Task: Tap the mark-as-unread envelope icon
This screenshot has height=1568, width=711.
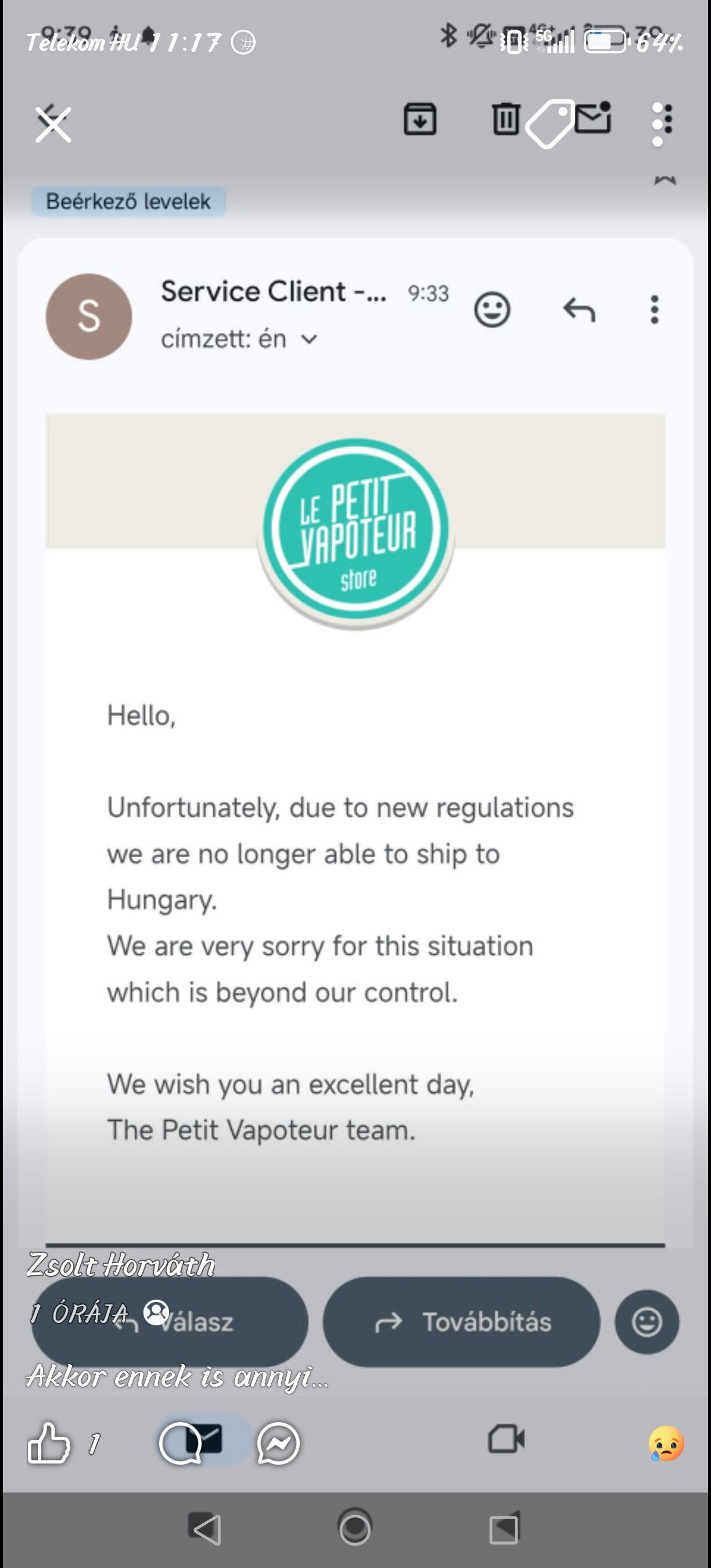Action: coord(593,117)
